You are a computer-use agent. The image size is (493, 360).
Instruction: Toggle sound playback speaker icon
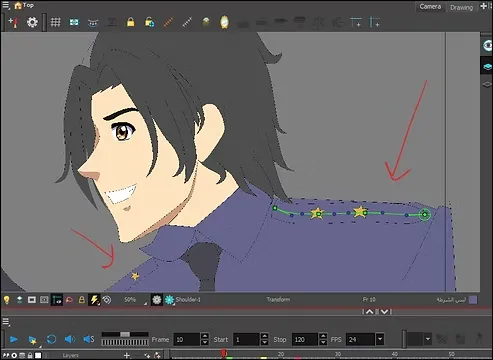(x=70, y=339)
